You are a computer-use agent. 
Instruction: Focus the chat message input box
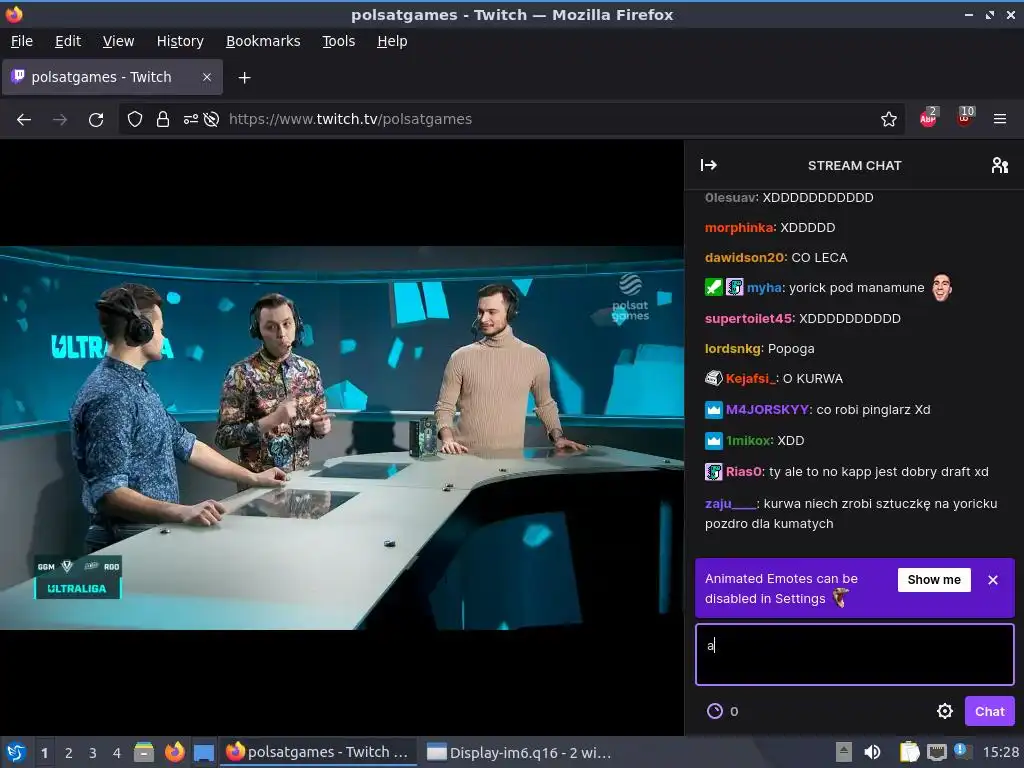click(x=854, y=654)
